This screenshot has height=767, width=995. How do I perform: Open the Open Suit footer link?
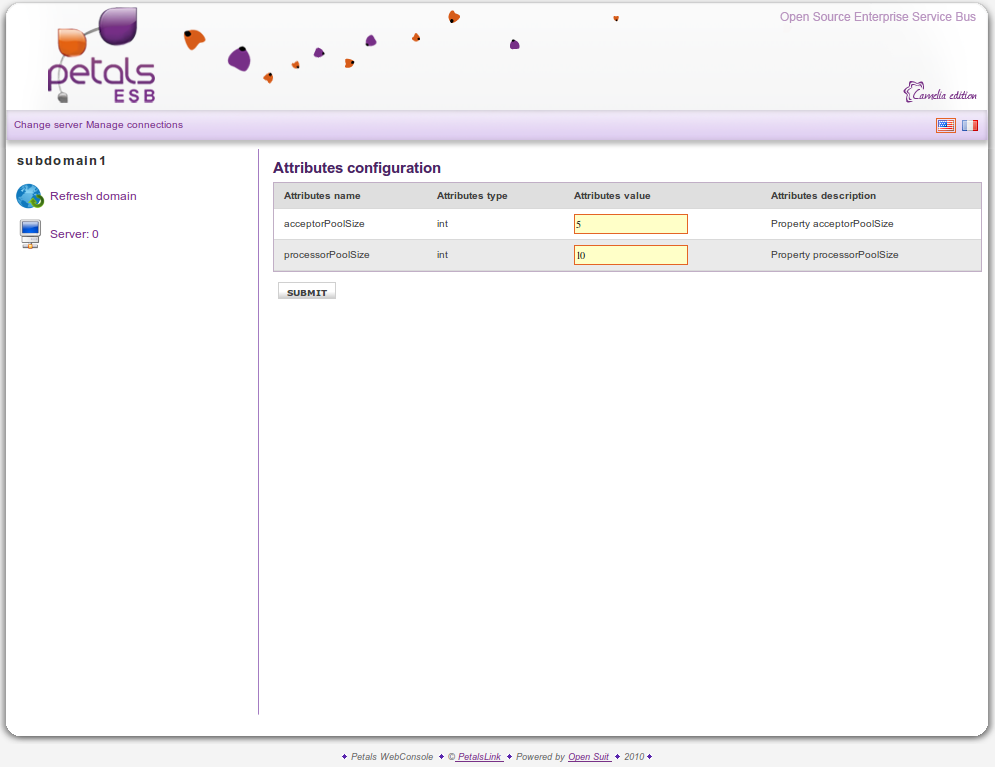(x=589, y=757)
